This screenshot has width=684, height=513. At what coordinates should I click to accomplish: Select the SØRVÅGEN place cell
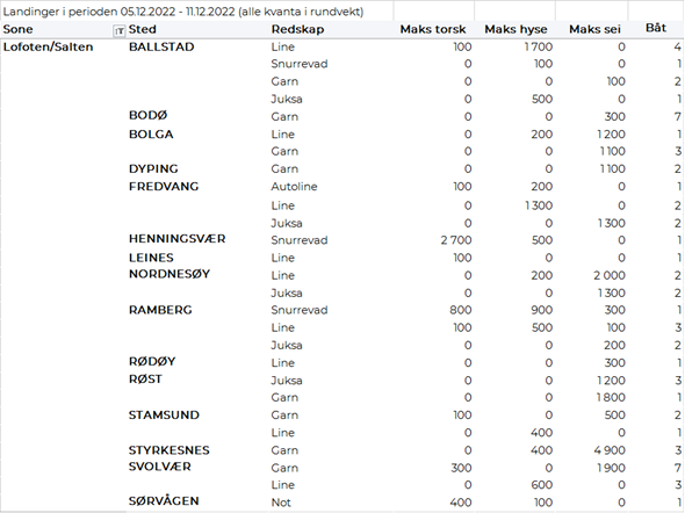[164, 502]
